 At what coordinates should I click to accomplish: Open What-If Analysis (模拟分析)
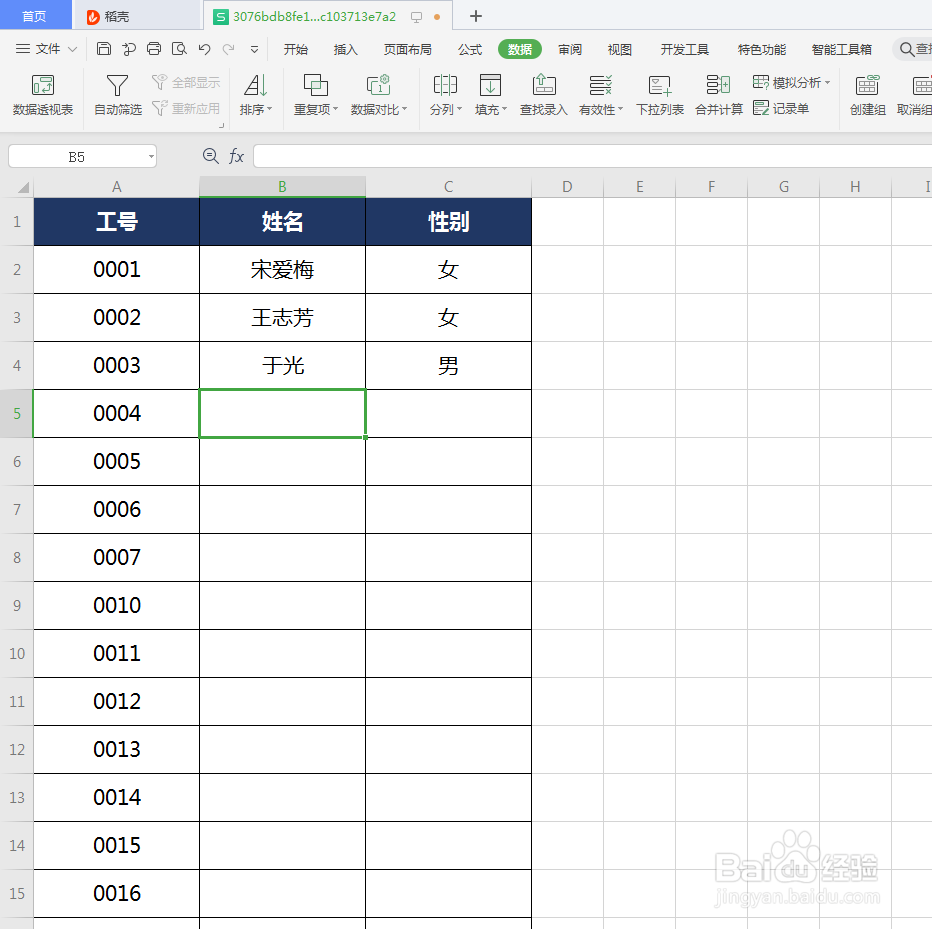(791, 82)
